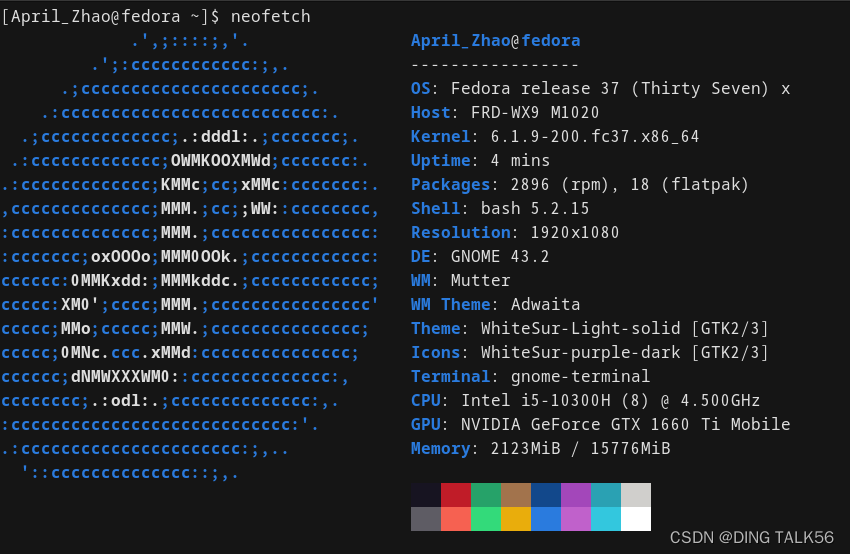Click the WM value 'Mutter'
Viewport: 850px width, 554px height.
click(480, 280)
